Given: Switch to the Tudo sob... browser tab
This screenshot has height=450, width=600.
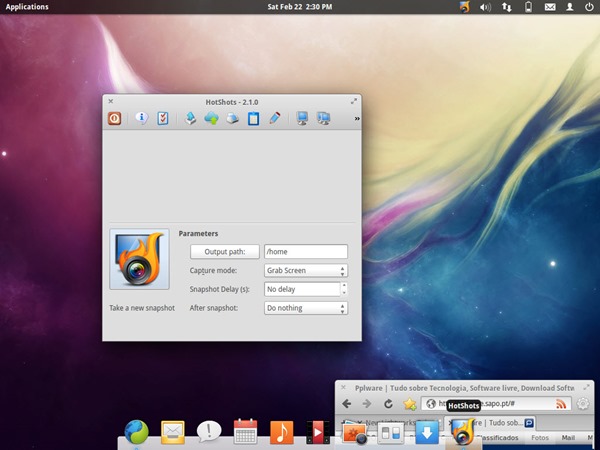Looking at the screenshot, I should coord(491,423).
